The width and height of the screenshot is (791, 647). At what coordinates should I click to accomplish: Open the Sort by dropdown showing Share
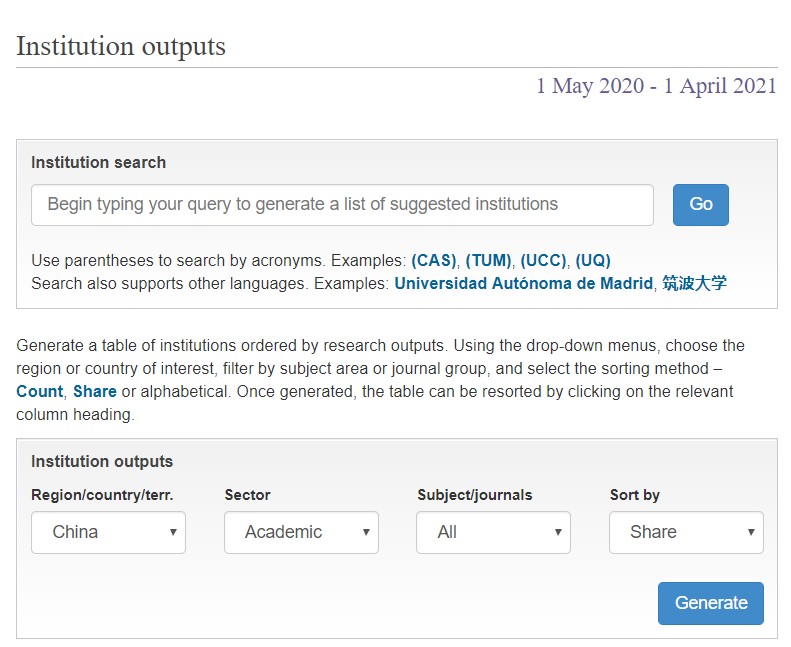[x=686, y=532]
